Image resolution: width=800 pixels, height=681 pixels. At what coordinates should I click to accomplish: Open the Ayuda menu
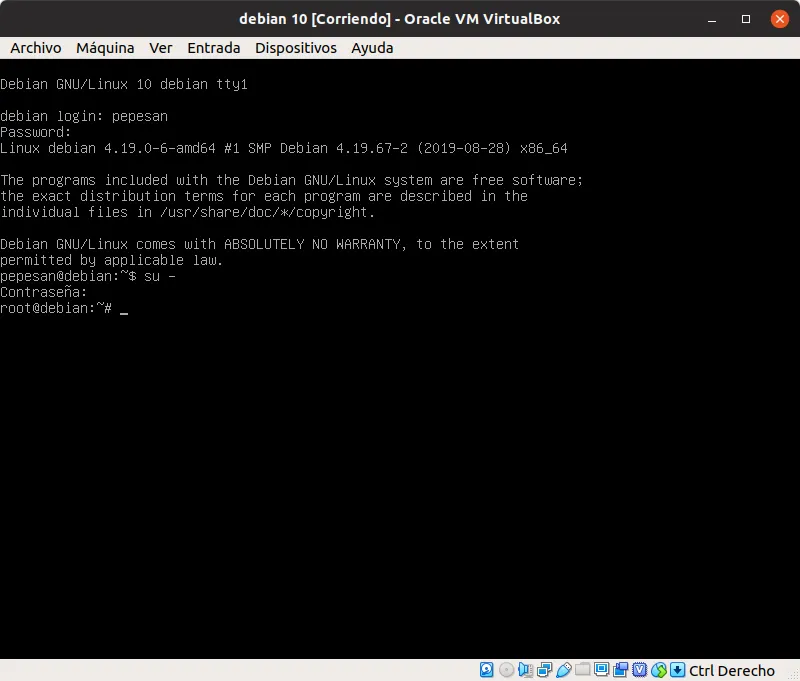pyautogui.click(x=372, y=48)
